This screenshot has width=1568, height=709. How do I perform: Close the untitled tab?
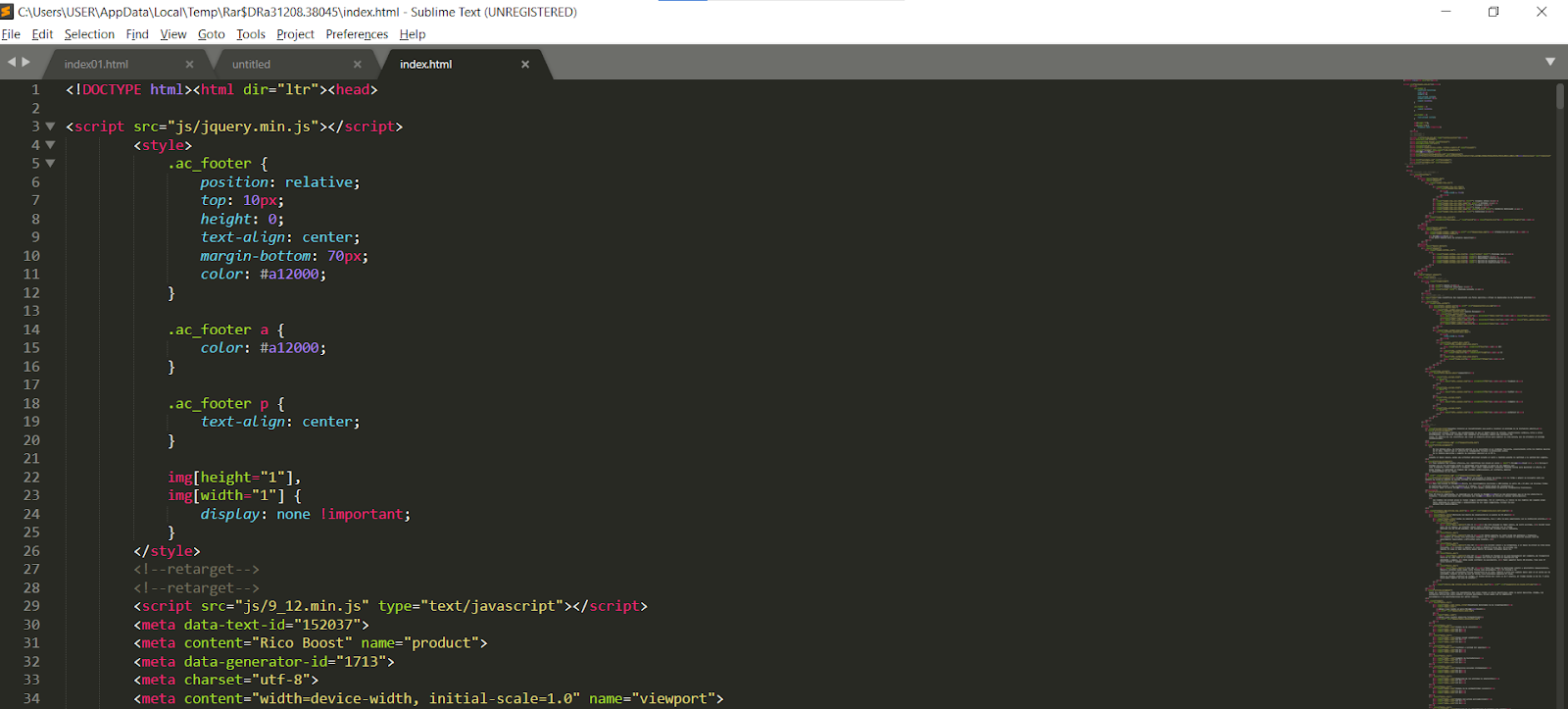[x=357, y=65]
